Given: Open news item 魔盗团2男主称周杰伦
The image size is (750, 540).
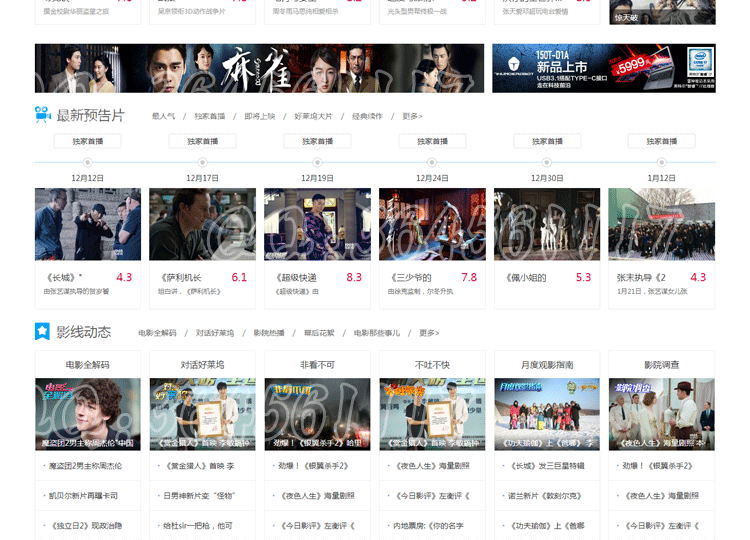Looking at the screenshot, I should [85, 465].
